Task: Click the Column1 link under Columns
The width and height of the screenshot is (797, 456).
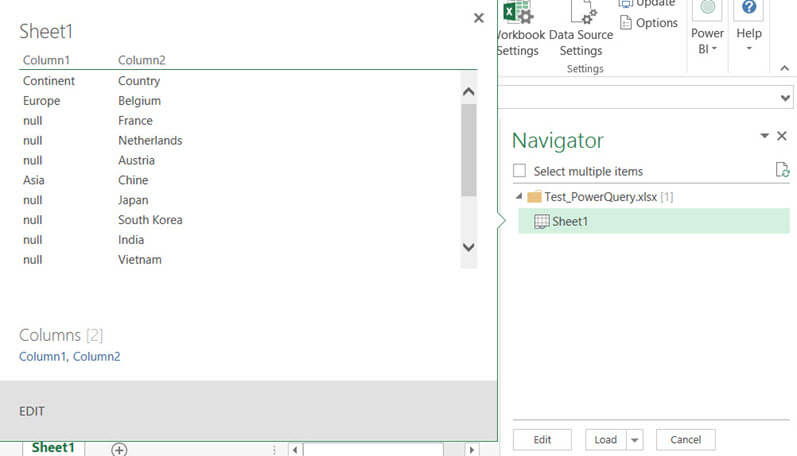Action: point(42,356)
